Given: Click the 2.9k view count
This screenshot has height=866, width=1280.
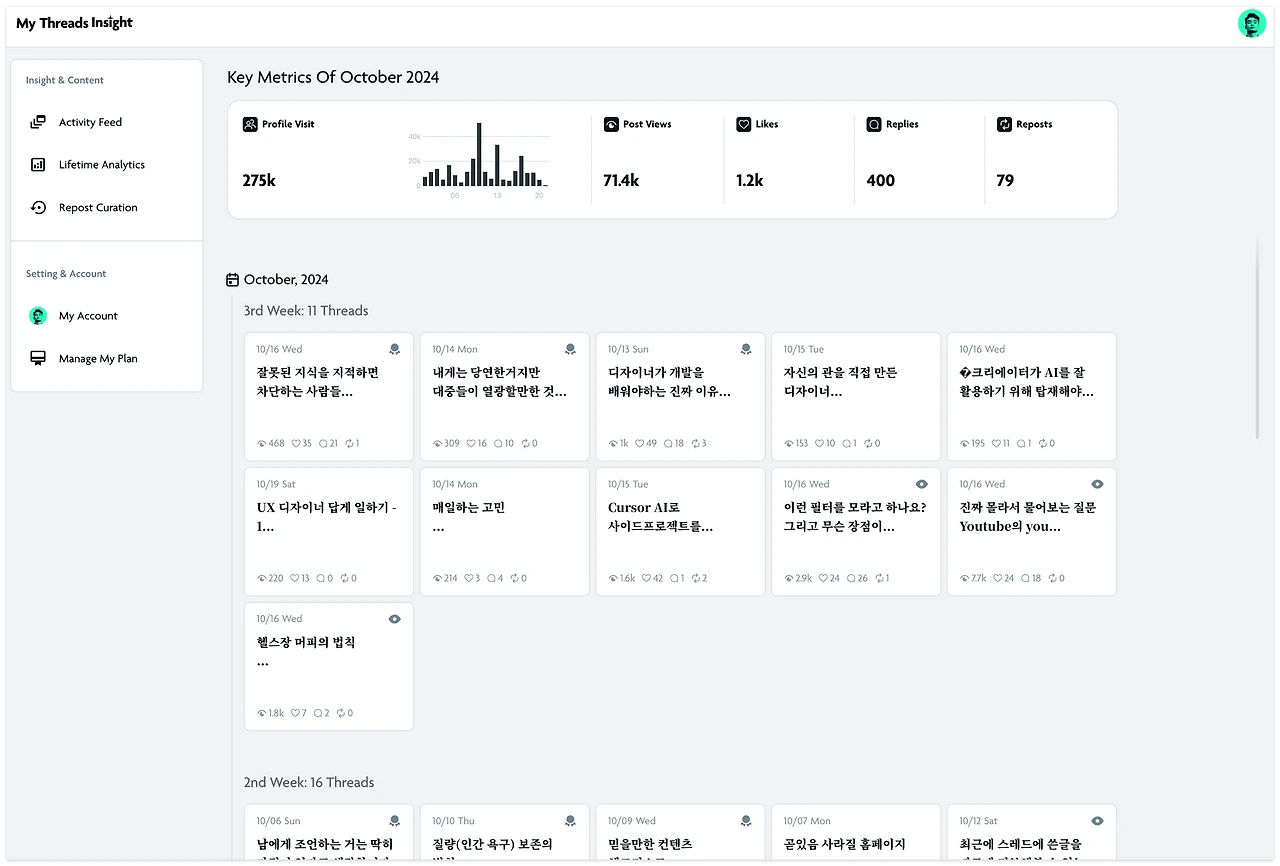Looking at the screenshot, I should tap(804, 578).
